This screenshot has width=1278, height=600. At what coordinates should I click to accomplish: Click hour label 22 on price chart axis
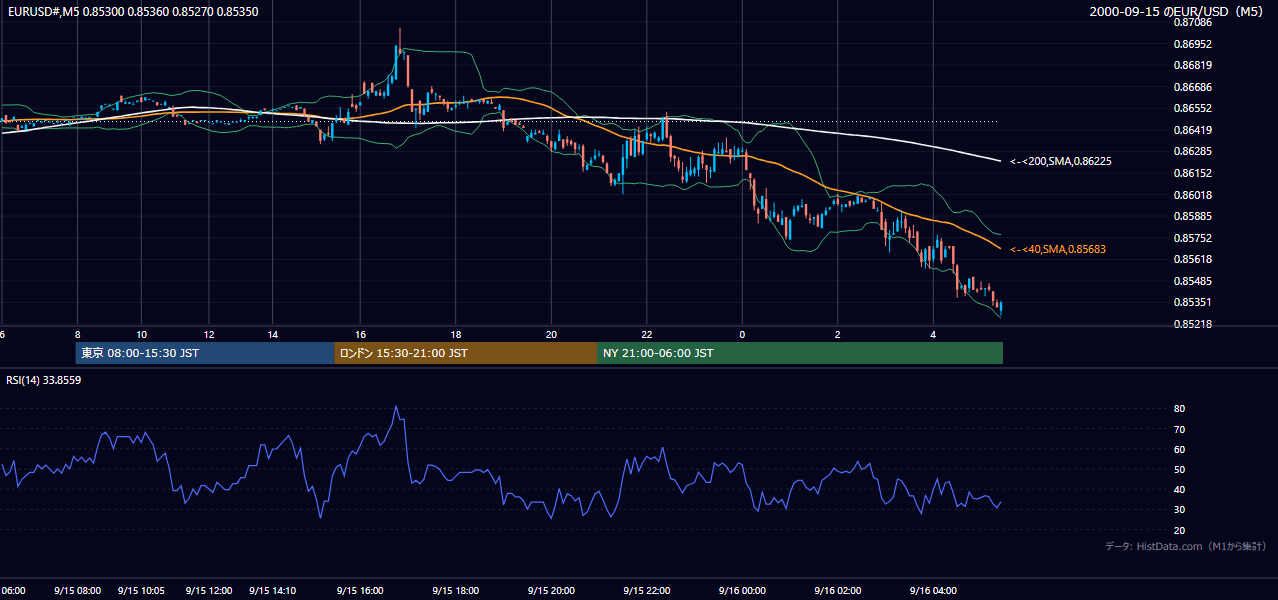tap(646, 334)
